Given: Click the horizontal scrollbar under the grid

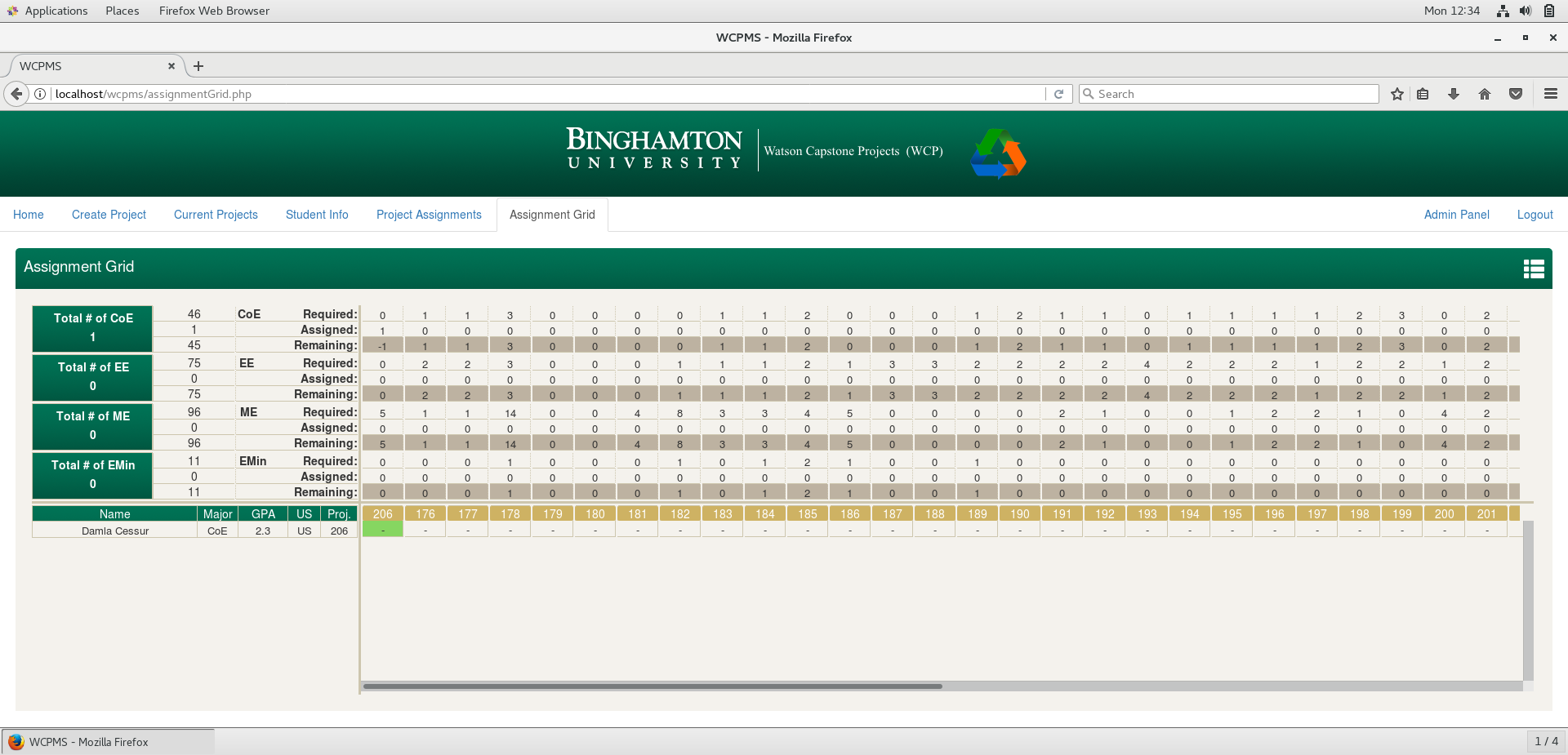Looking at the screenshot, I should [653, 686].
